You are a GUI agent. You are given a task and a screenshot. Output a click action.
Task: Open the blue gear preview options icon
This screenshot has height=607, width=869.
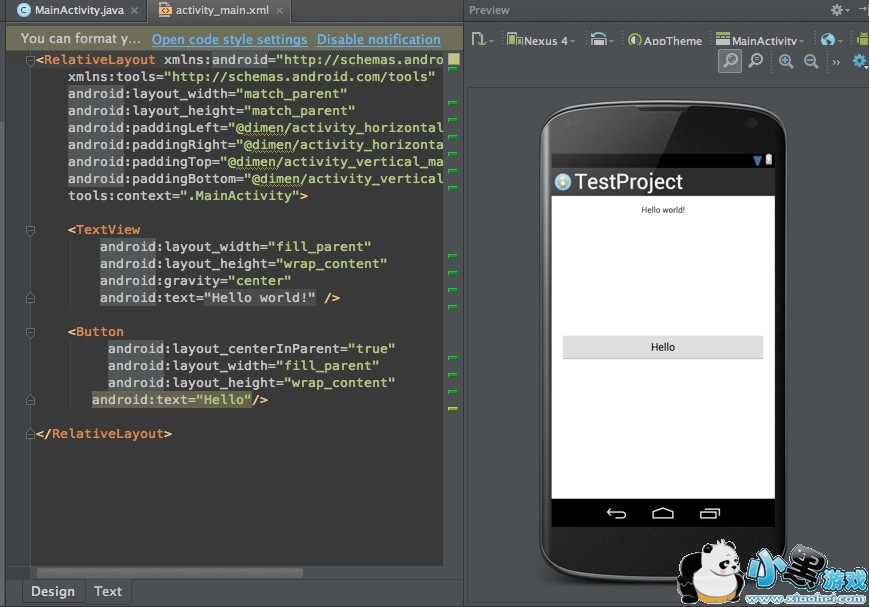pyautogui.click(x=859, y=62)
